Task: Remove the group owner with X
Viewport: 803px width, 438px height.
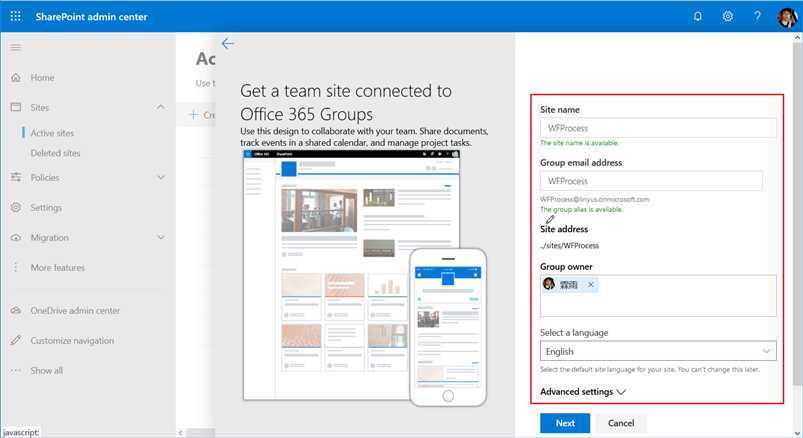Action: [x=590, y=284]
